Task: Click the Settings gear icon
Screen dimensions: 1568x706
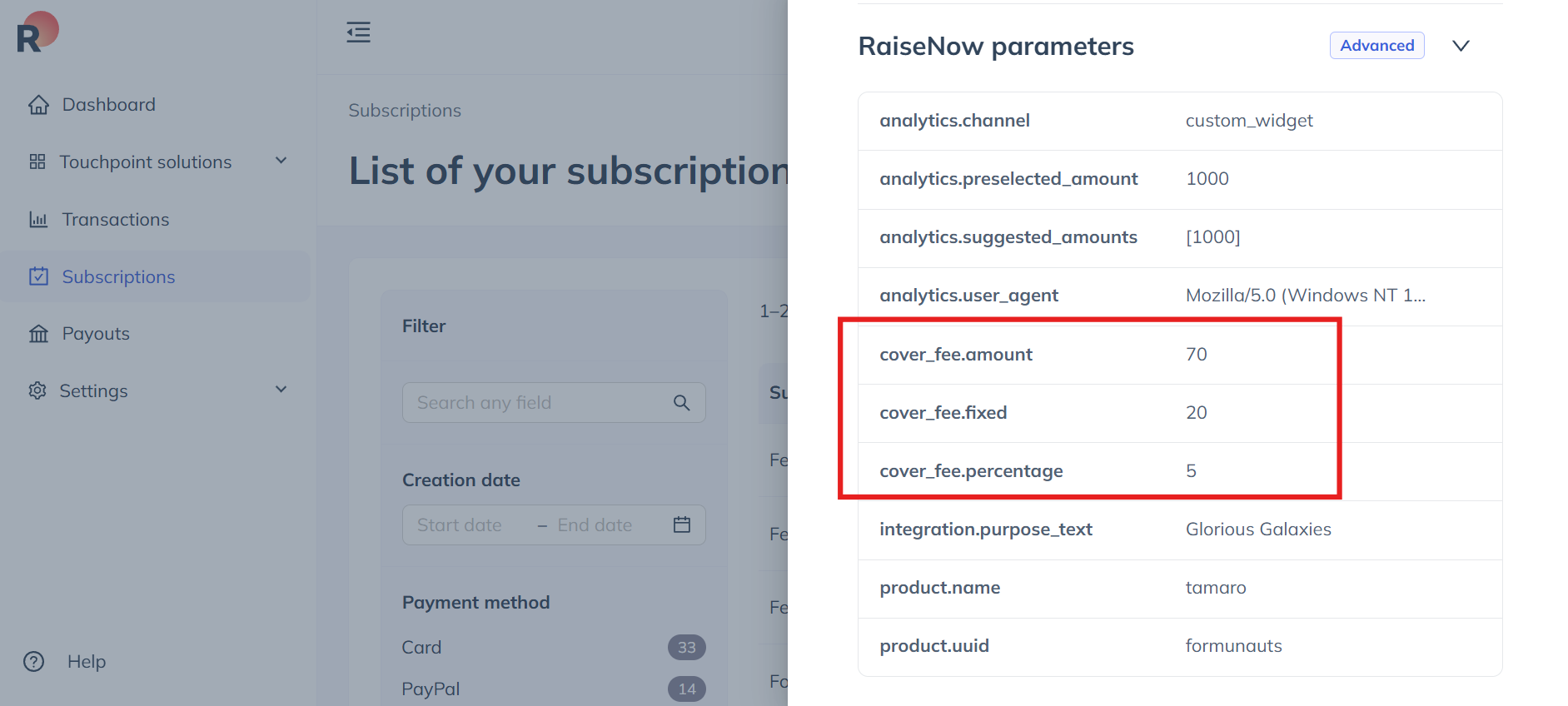Action: click(x=37, y=390)
